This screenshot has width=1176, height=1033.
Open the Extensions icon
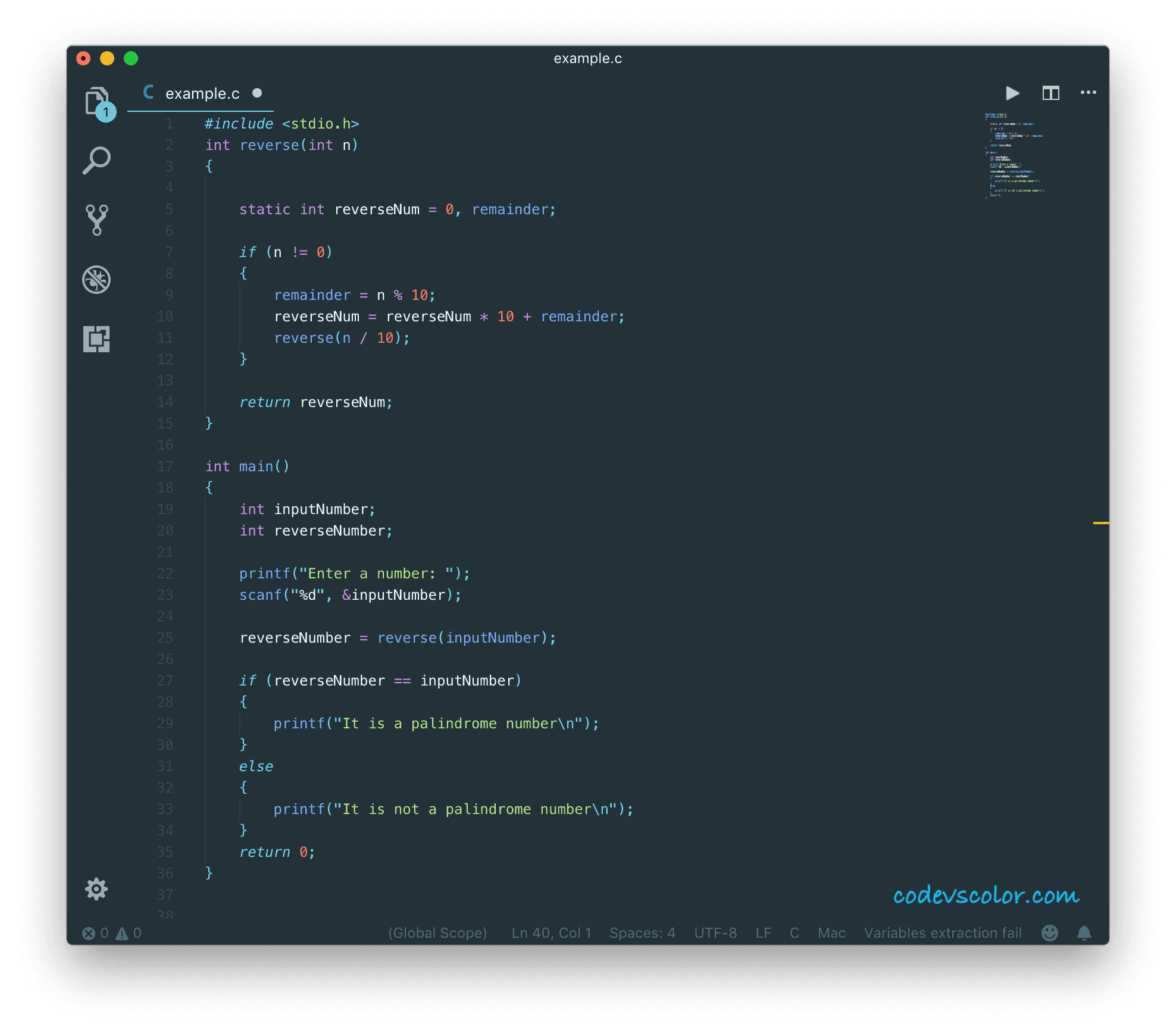tap(96, 339)
